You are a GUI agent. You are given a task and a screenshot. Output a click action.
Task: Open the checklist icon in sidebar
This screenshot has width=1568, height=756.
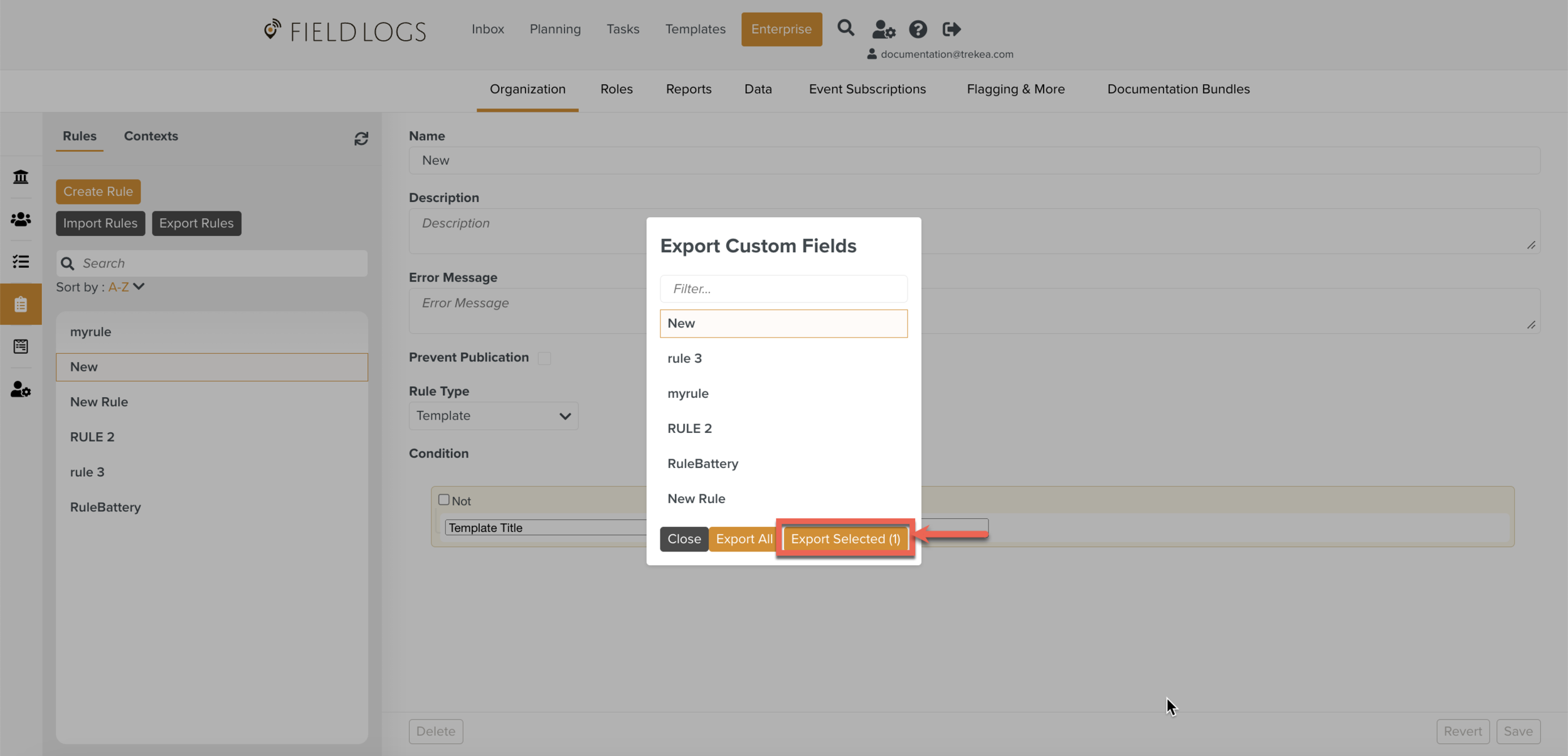[x=21, y=262]
